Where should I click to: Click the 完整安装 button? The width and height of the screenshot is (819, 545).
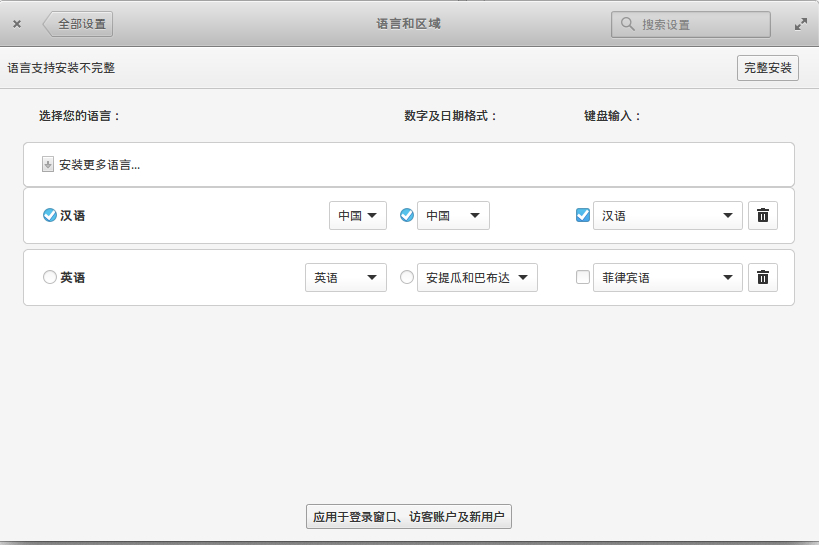[768, 68]
